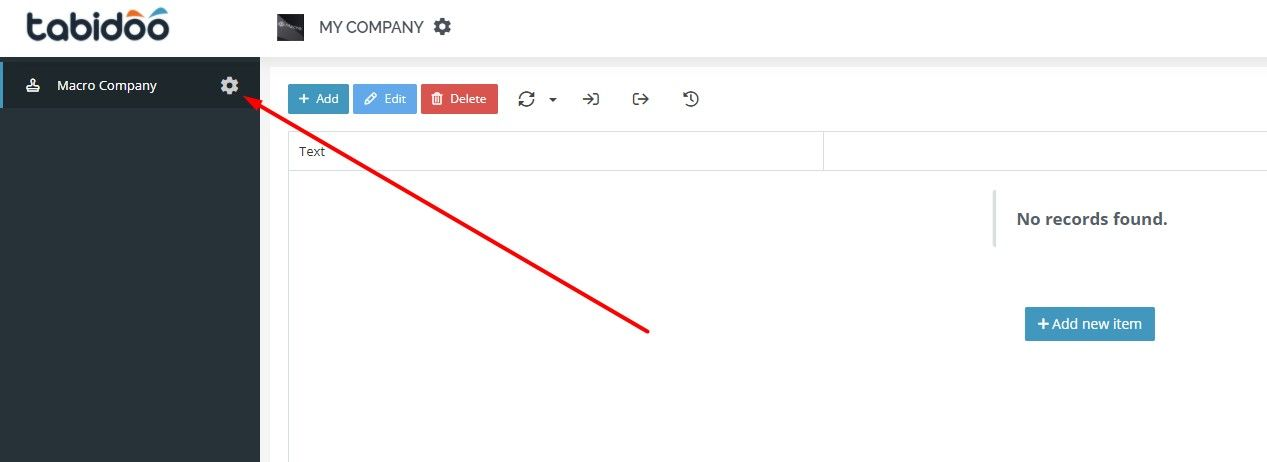1267x462 pixels.
Task: Click the company thumbnail image
Action: (290, 28)
